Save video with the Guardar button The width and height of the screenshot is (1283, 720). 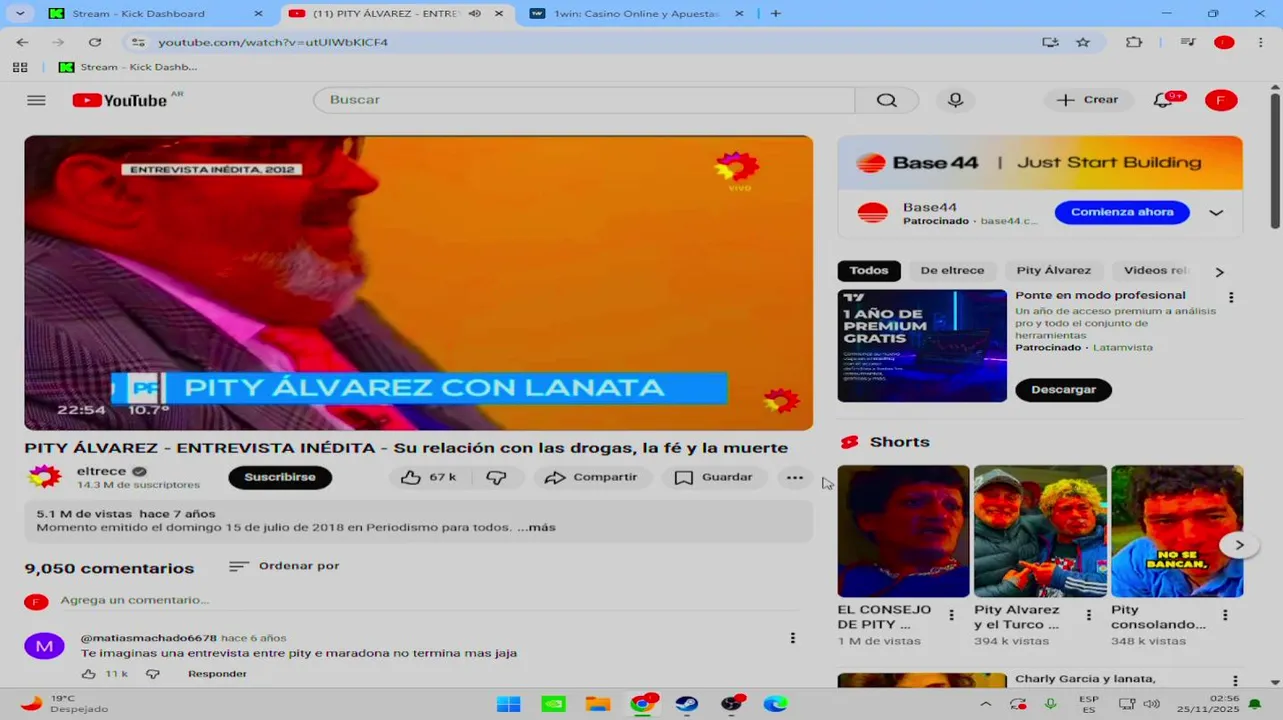tap(714, 478)
